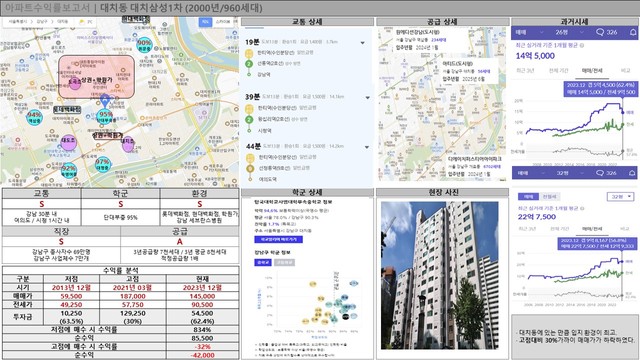
Task: Click the info icon beside the 22억 7,500 caption
Action: [x=582, y=208]
